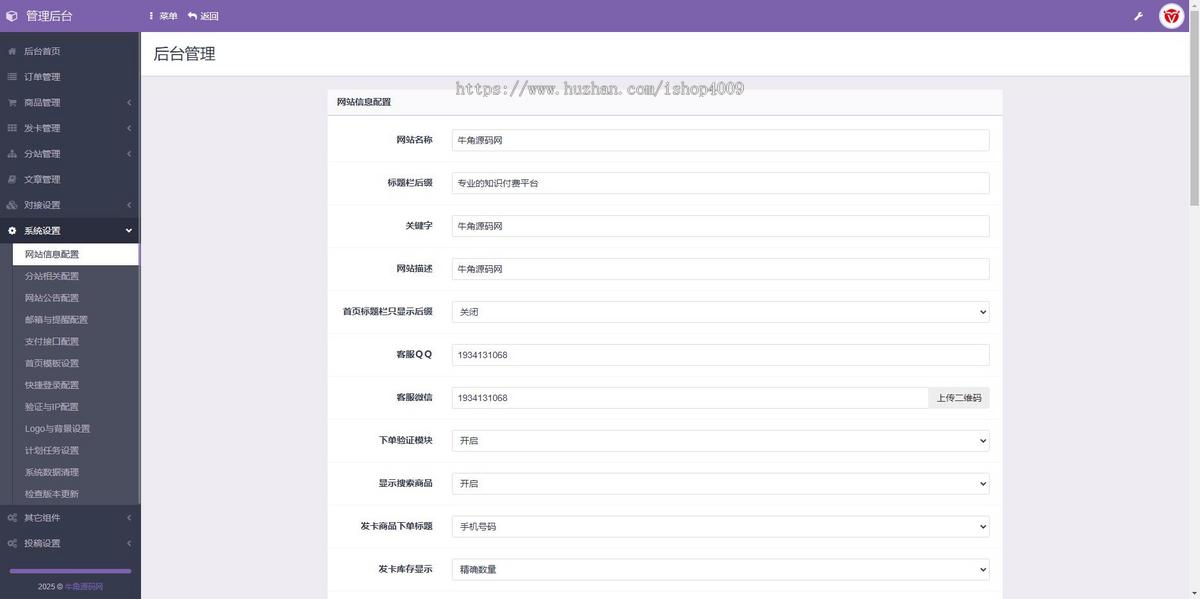Expand the 投稿设置 submenu arrow
Image resolution: width=1200 pixels, height=599 pixels.
[129, 543]
